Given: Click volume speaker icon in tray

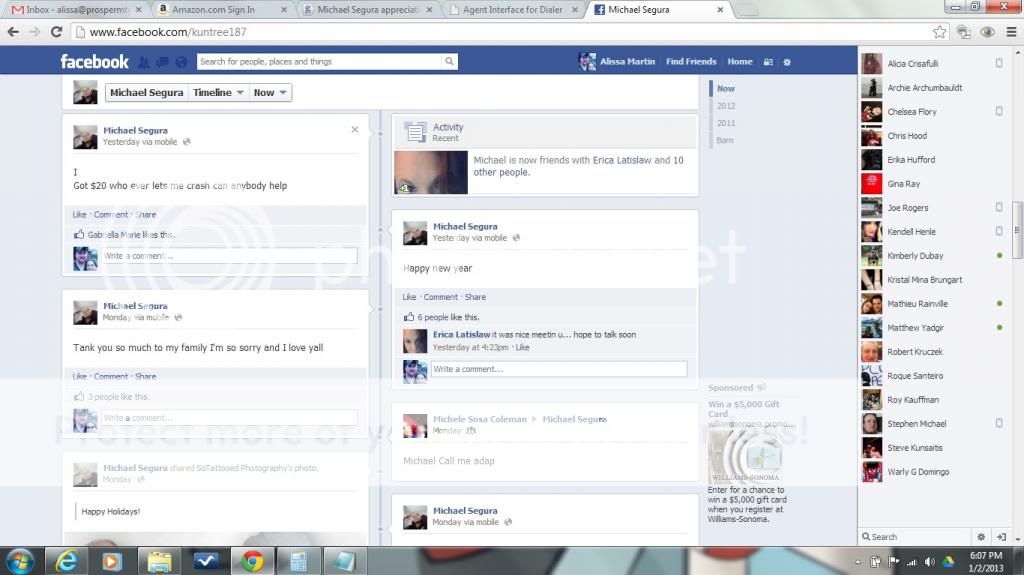Looking at the screenshot, I should pos(930,562).
